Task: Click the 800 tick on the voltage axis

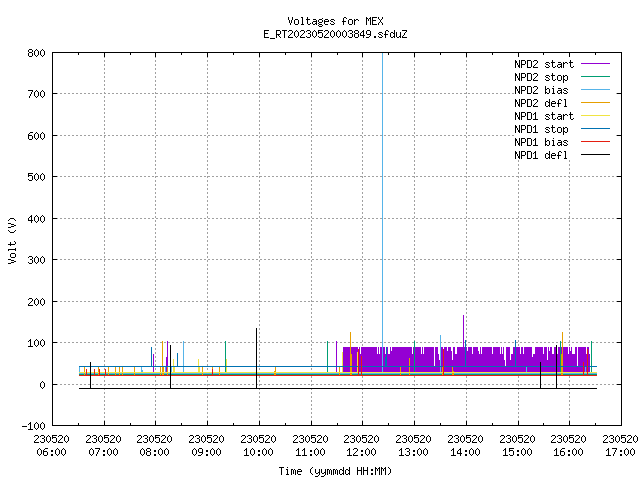Action: pos(36,53)
